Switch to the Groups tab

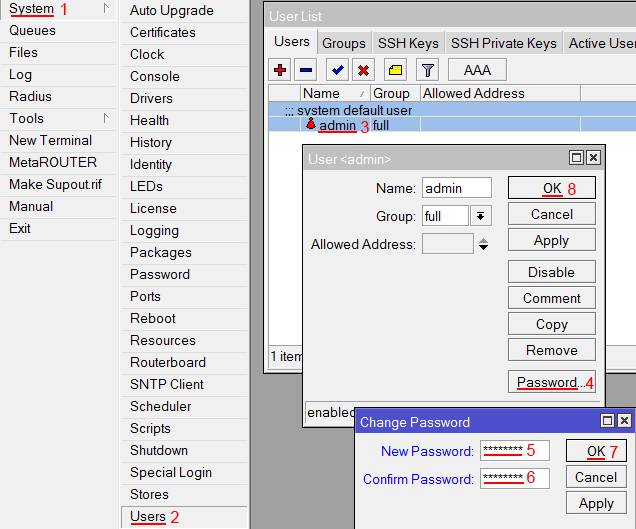coord(343,43)
